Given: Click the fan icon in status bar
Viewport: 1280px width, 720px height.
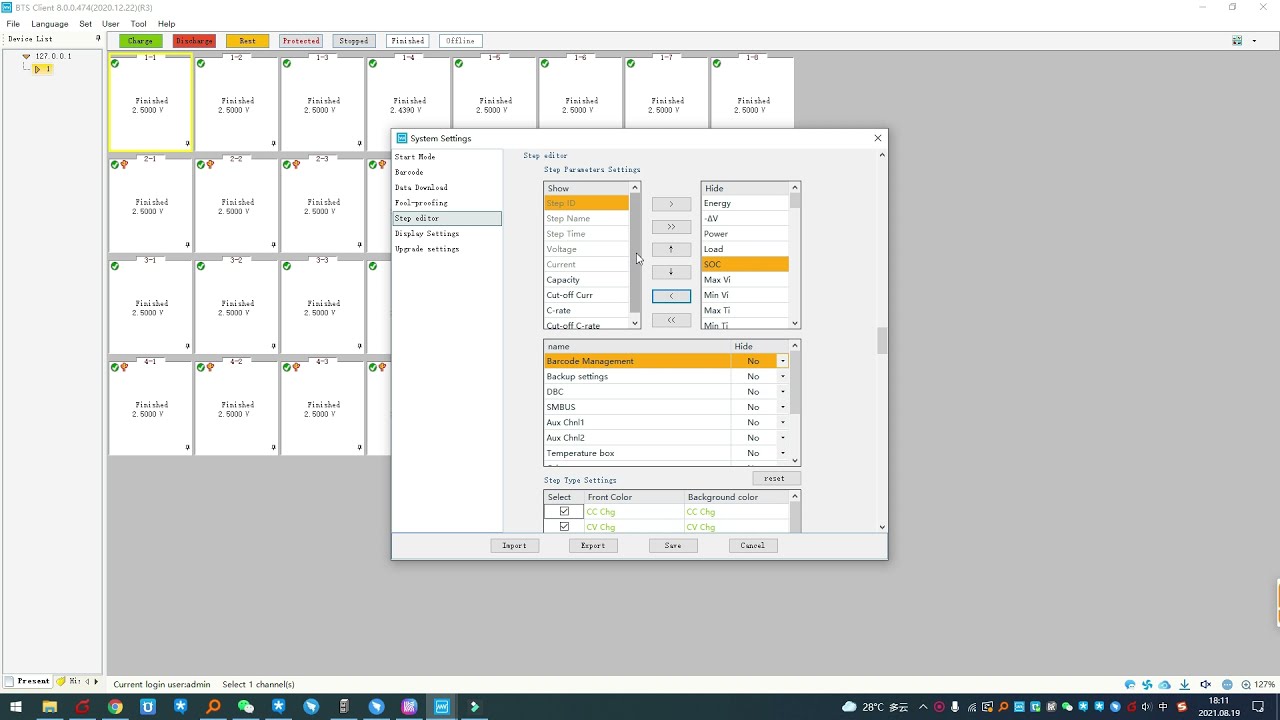Looking at the screenshot, I should coord(1147,685).
